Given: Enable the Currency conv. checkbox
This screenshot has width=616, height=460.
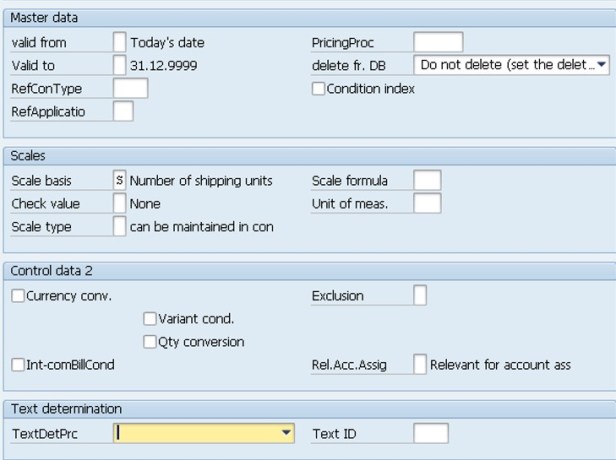Looking at the screenshot, I should click(18, 296).
